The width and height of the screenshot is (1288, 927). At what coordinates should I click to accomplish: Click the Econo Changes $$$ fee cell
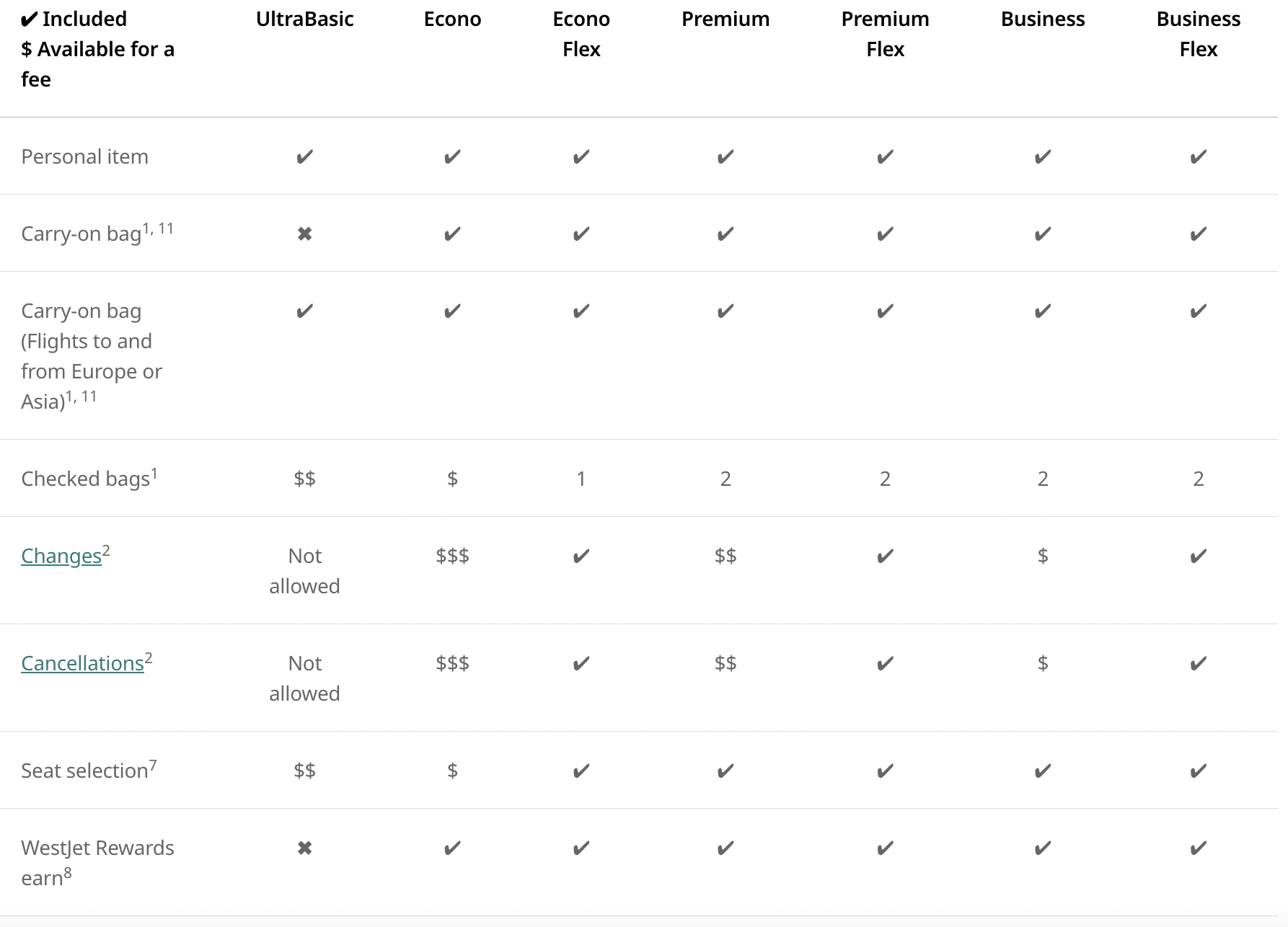pos(452,556)
